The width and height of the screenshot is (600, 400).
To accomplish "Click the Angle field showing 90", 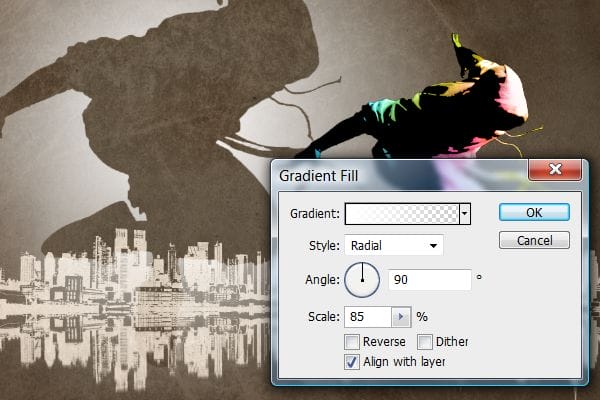I will (429, 280).
